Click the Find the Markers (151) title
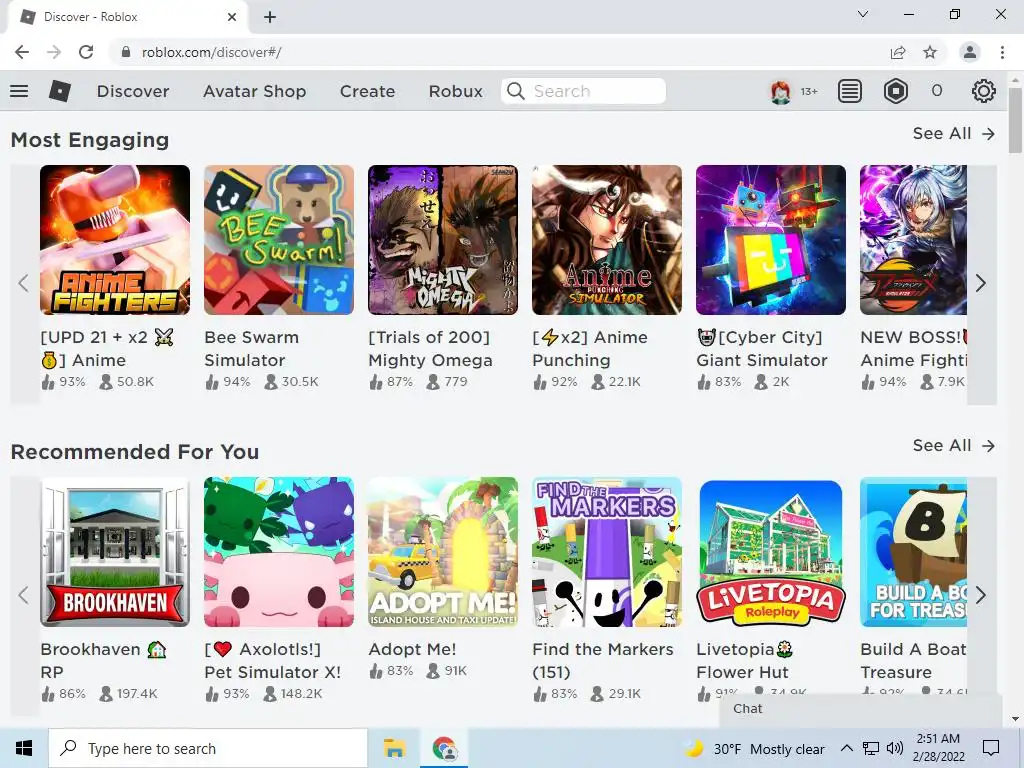Image resolution: width=1024 pixels, height=768 pixels. click(x=603, y=660)
